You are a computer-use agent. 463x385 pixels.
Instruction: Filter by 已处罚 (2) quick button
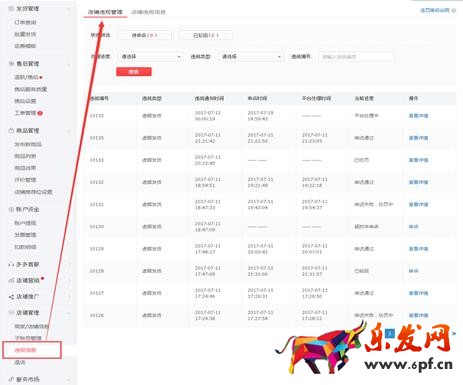pyautogui.click(x=206, y=35)
